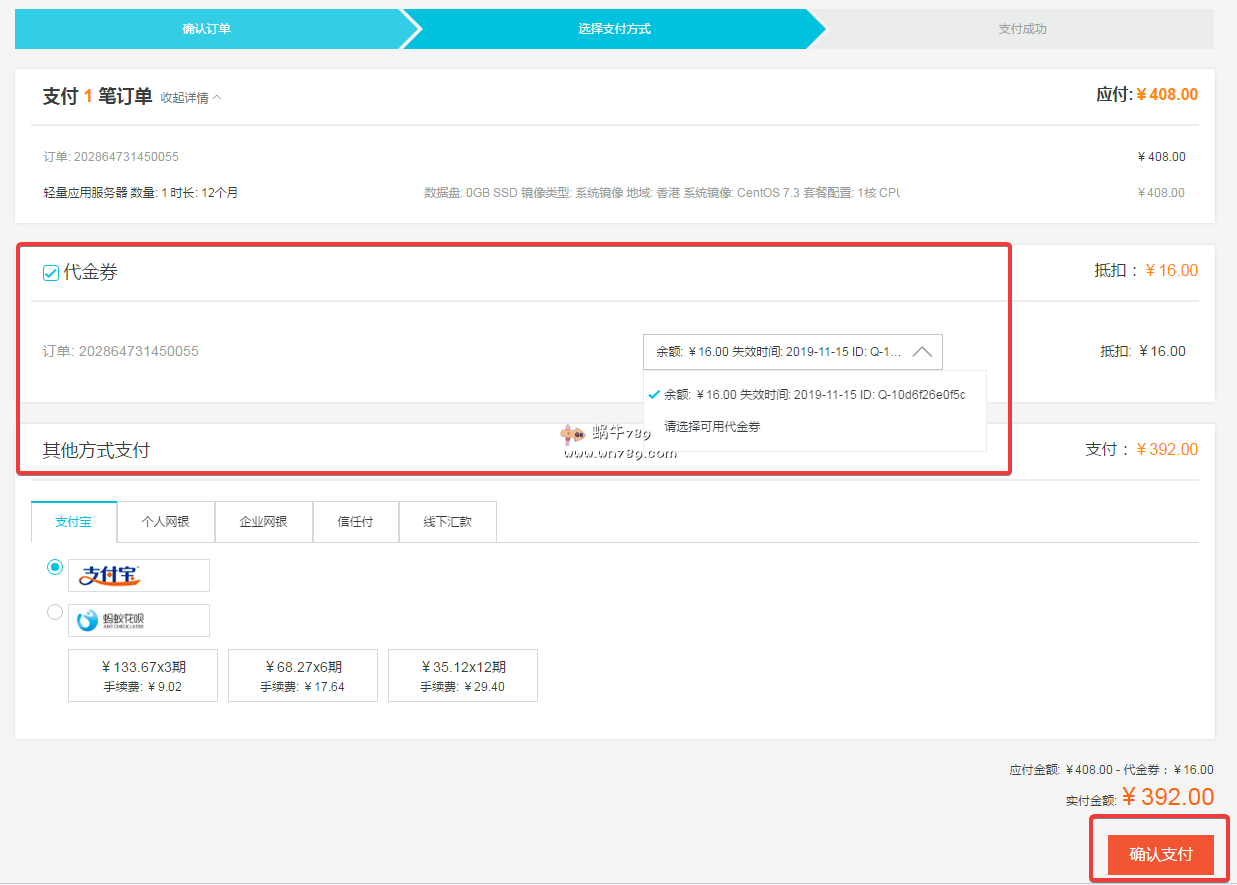1237x885 pixels.
Task: Select the 支付宝 radio button
Action: (x=55, y=567)
